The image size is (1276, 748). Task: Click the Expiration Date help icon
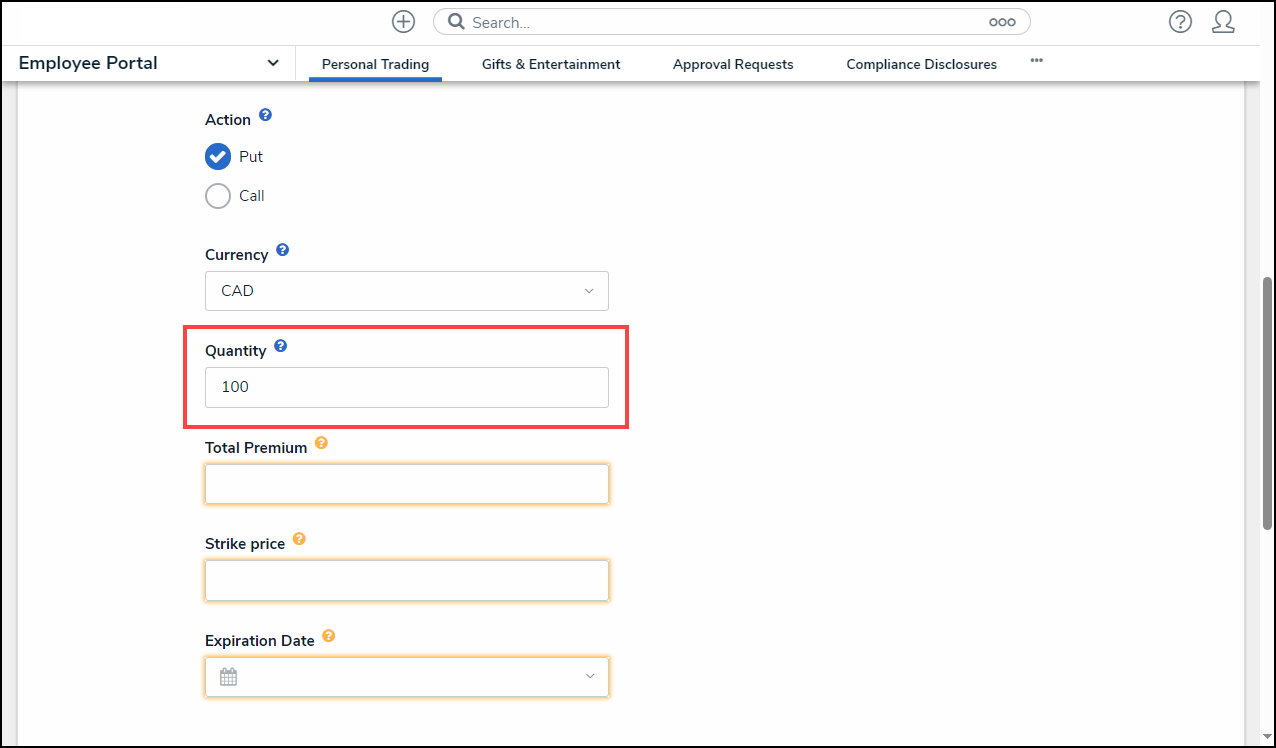(x=328, y=636)
